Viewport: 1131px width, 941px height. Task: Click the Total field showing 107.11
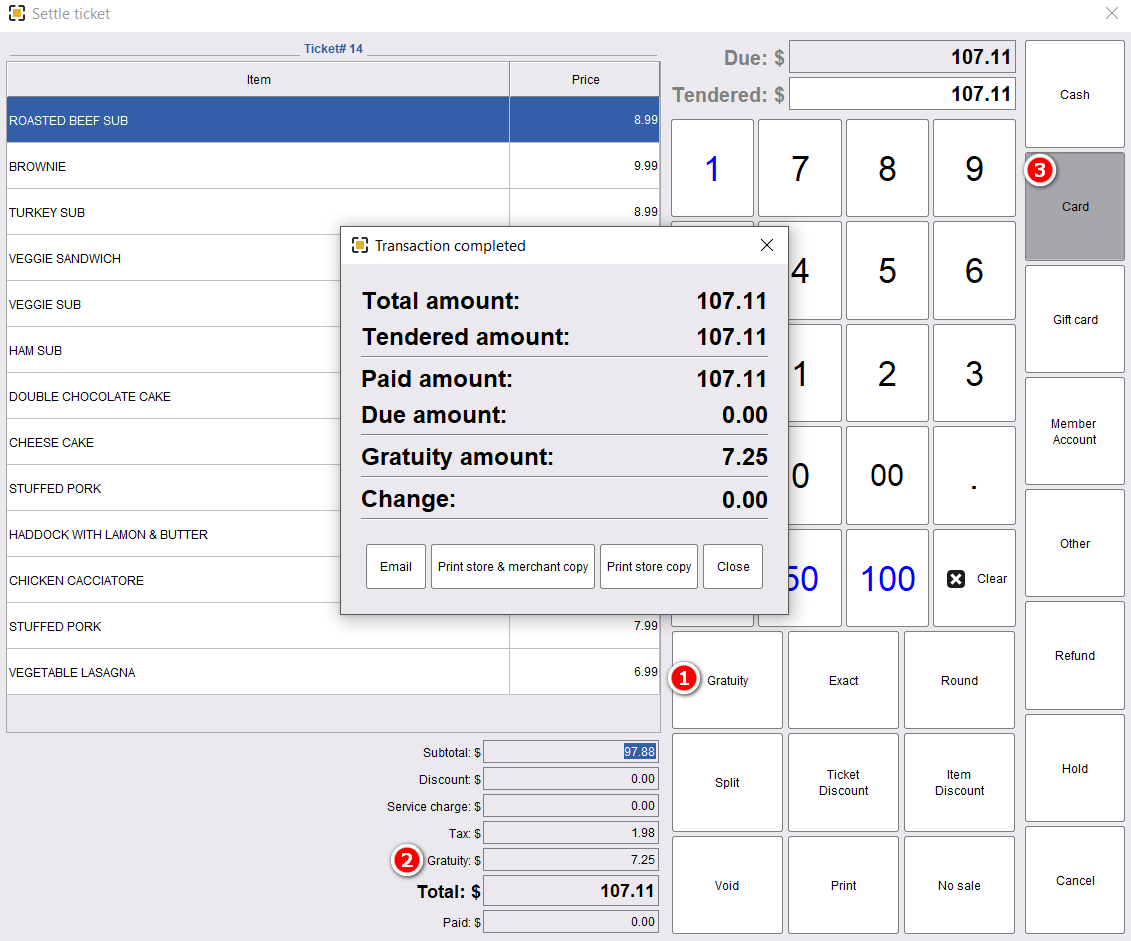(570, 891)
